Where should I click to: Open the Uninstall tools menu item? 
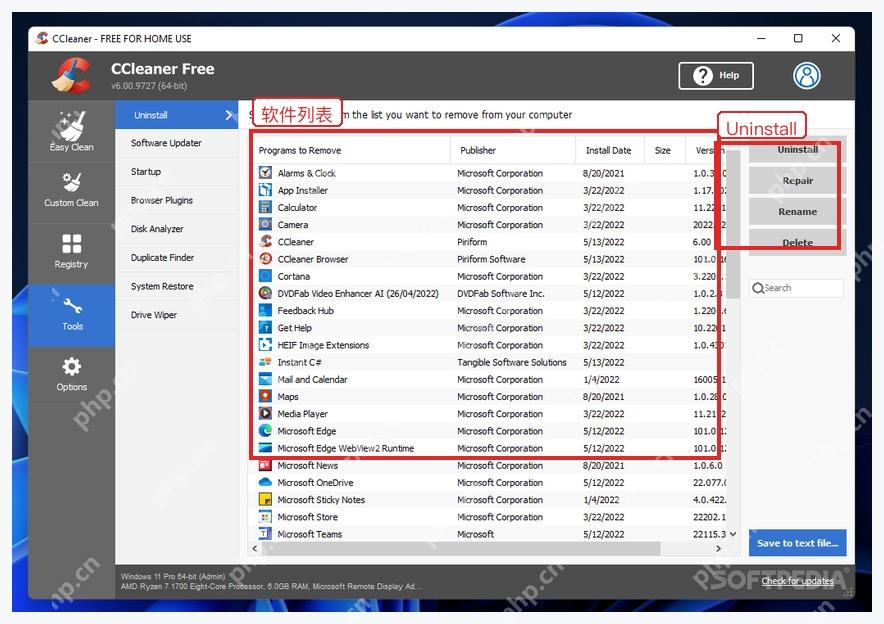pos(177,115)
